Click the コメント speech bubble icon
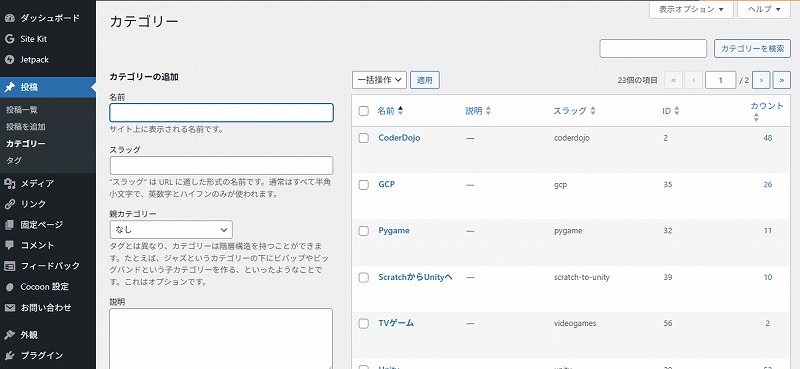Image resolution: width=800 pixels, height=369 pixels. pyautogui.click(x=9, y=245)
